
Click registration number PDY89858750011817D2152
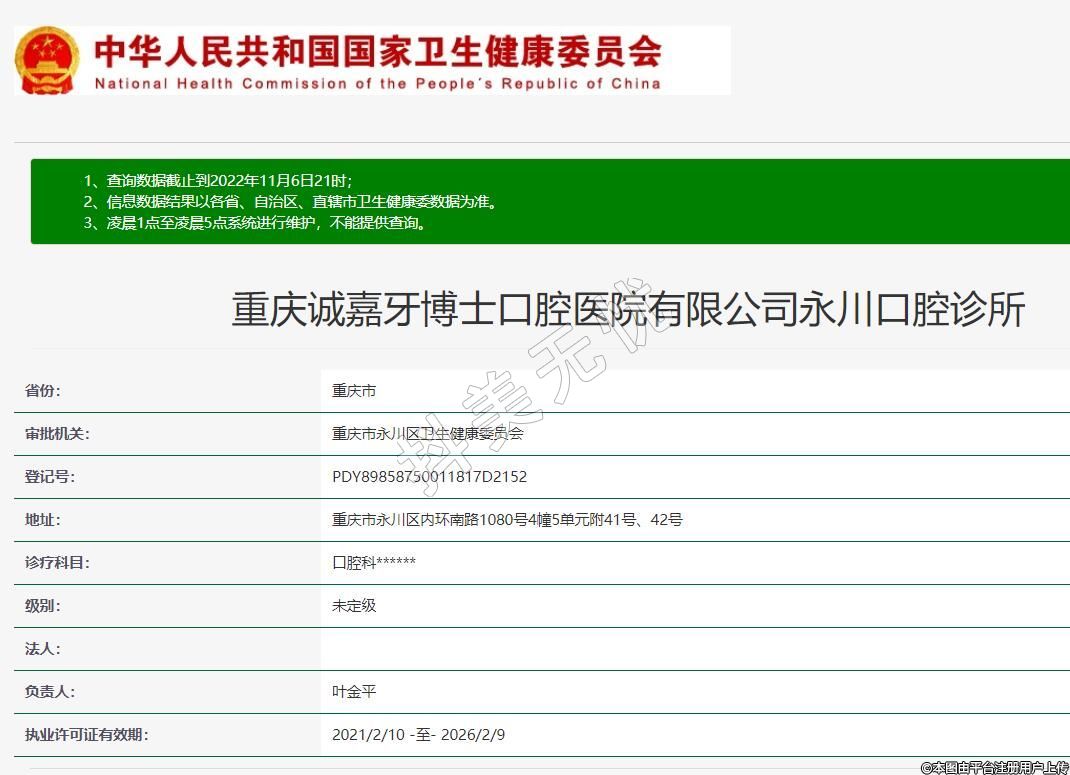click(x=429, y=477)
